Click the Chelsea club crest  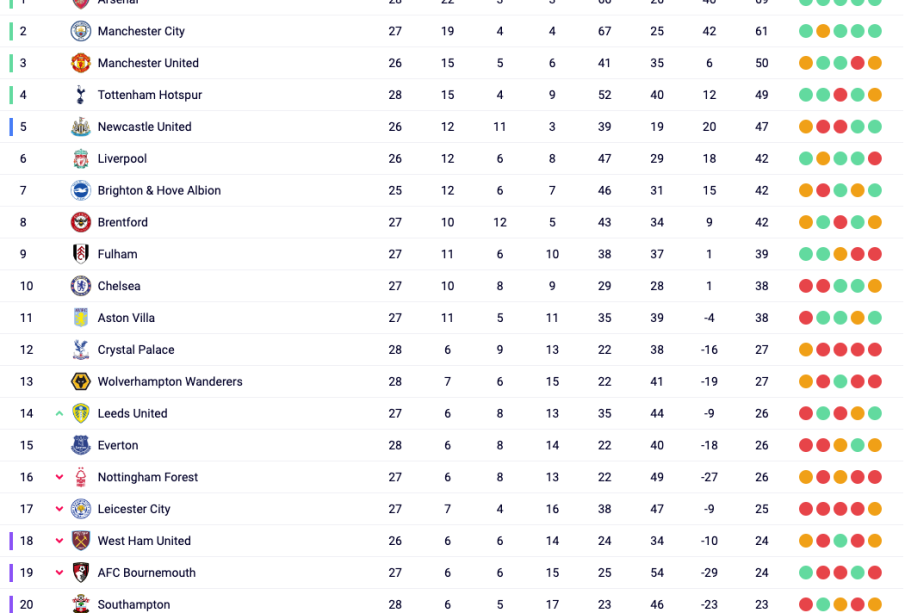tap(81, 286)
